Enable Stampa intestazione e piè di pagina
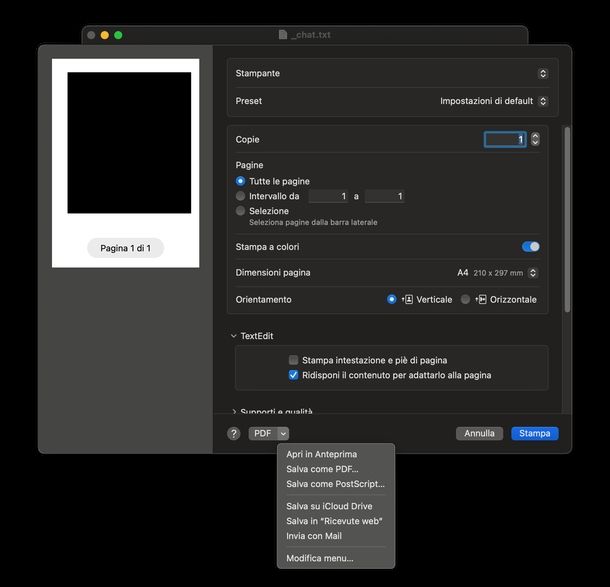This screenshot has width=610, height=587. coord(293,360)
